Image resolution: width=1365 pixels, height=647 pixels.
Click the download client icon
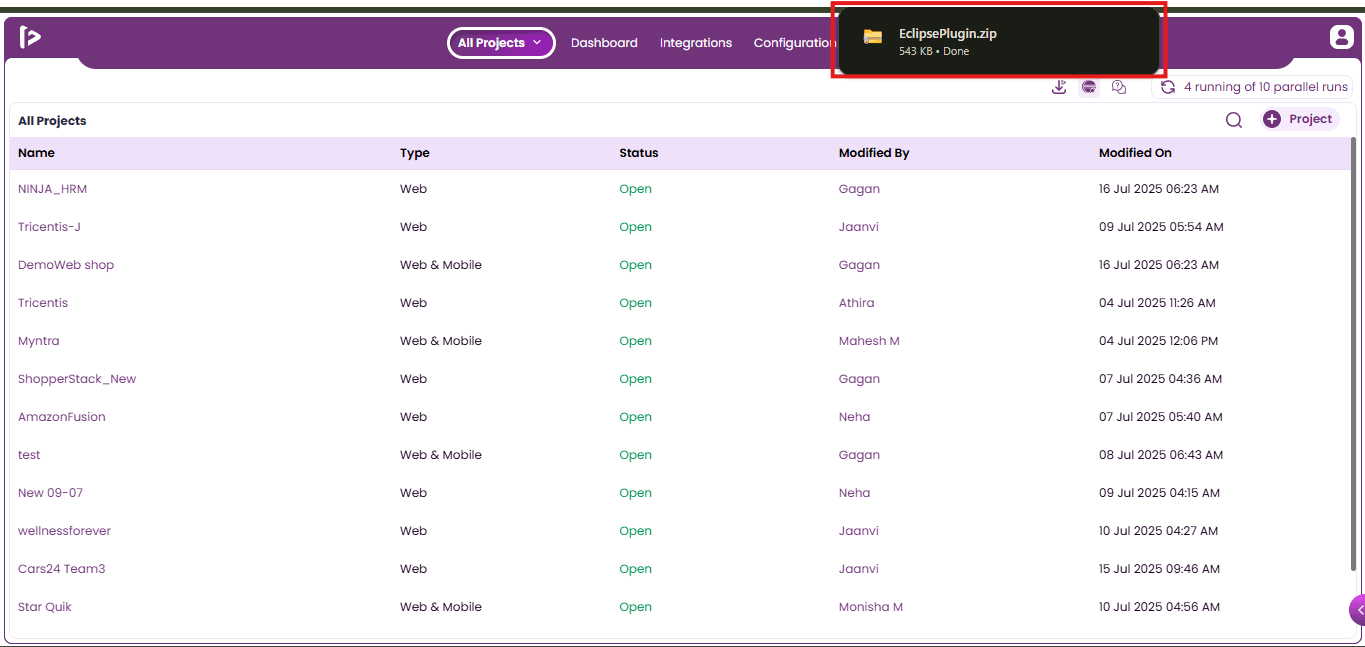pyautogui.click(x=1059, y=87)
